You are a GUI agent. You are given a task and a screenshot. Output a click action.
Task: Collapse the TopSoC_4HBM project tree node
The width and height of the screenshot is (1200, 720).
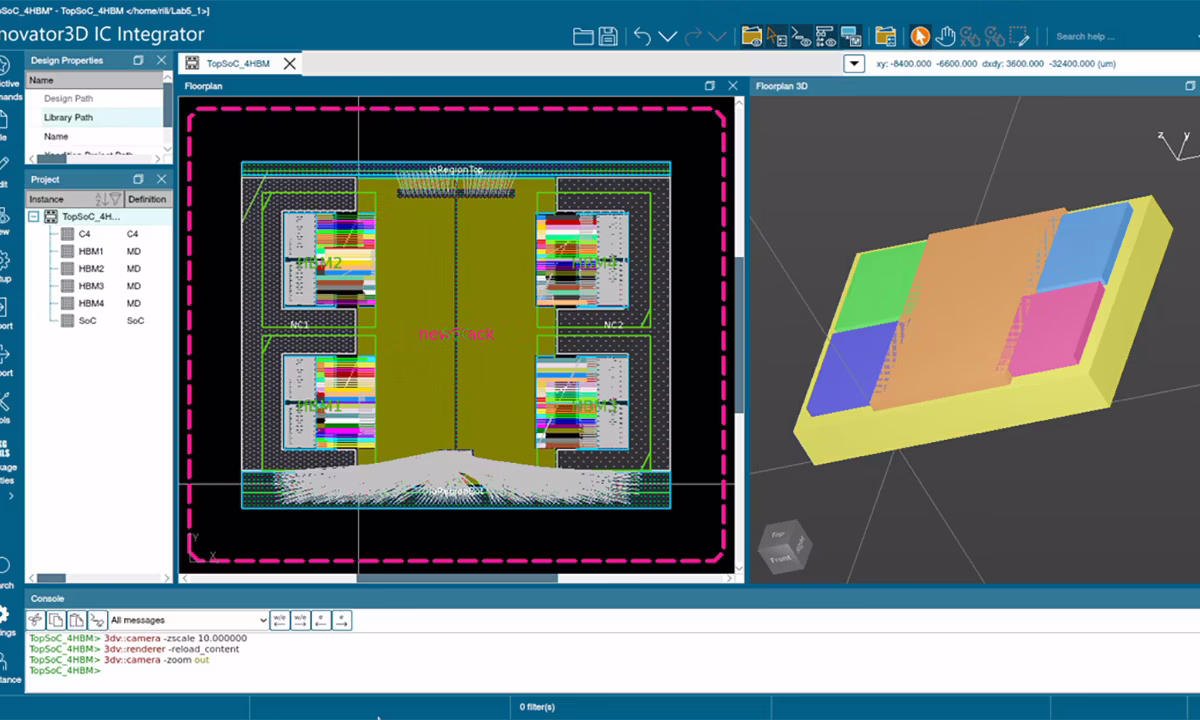click(x=34, y=216)
